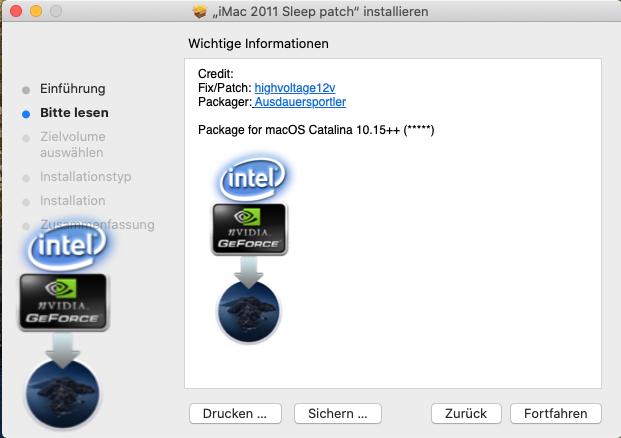Open the Ausdauersportler link
This screenshot has height=438, width=621.
pos(299,102)
